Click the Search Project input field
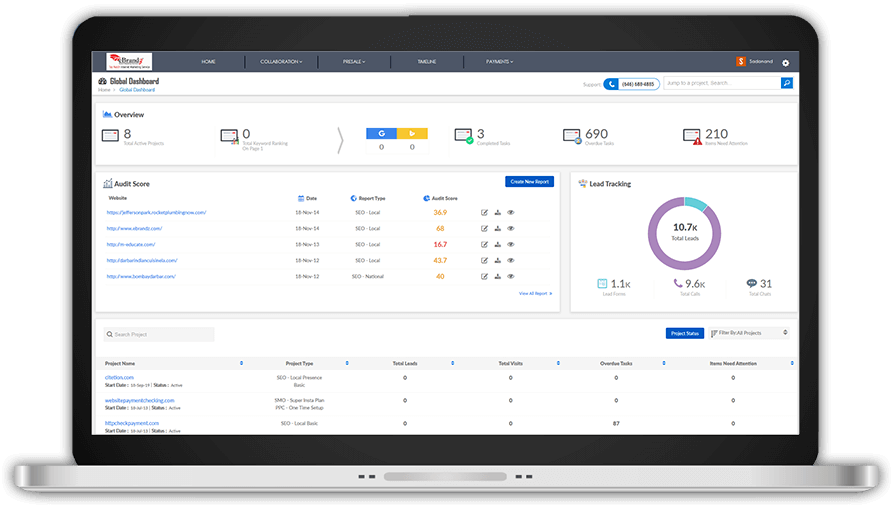The image size is (893, 506). point(160,334)
